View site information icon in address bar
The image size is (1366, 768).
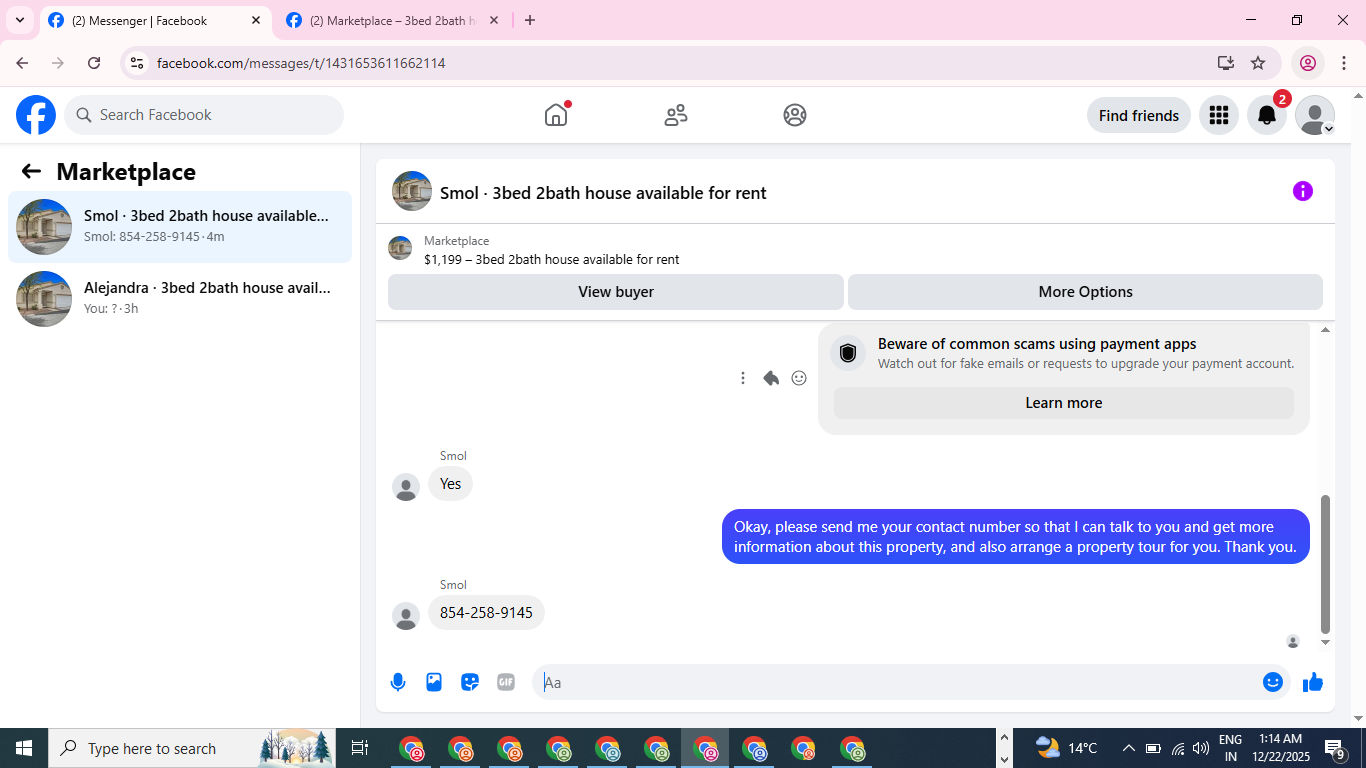[x=138, y=63]
